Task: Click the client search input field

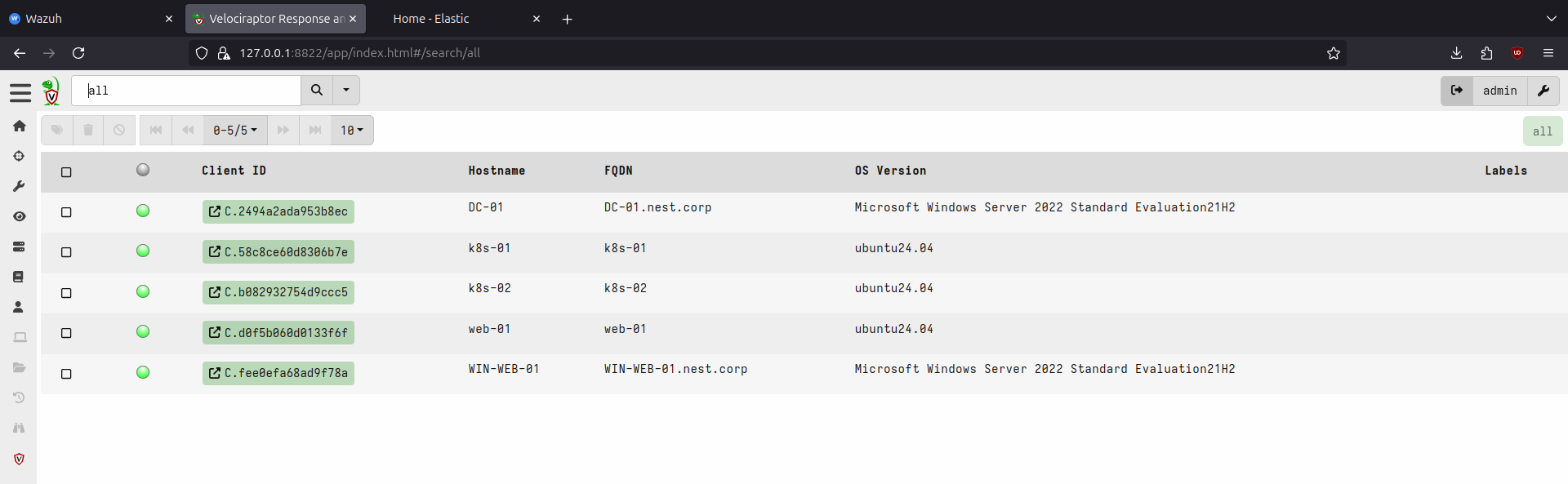Action: tap(186, 91)
